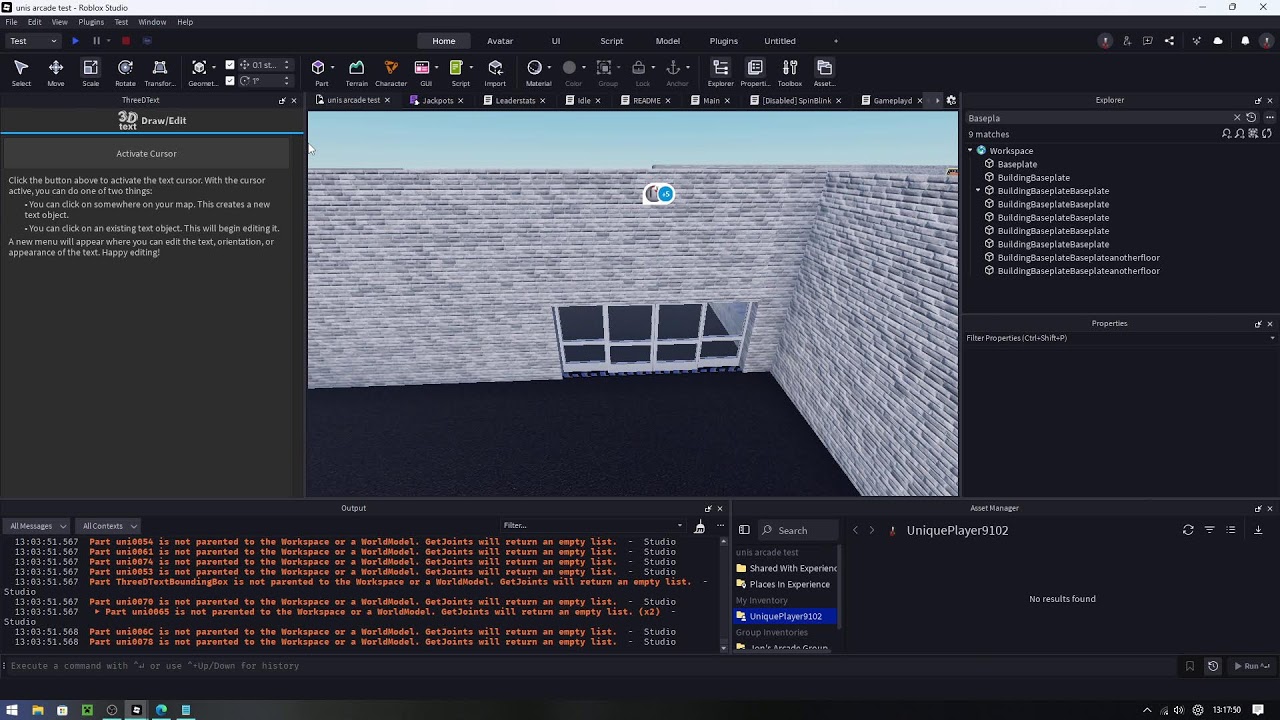Toggle the Asset Manager sidebar
This screenshot has width=1280, height=720.
point(744,530)
